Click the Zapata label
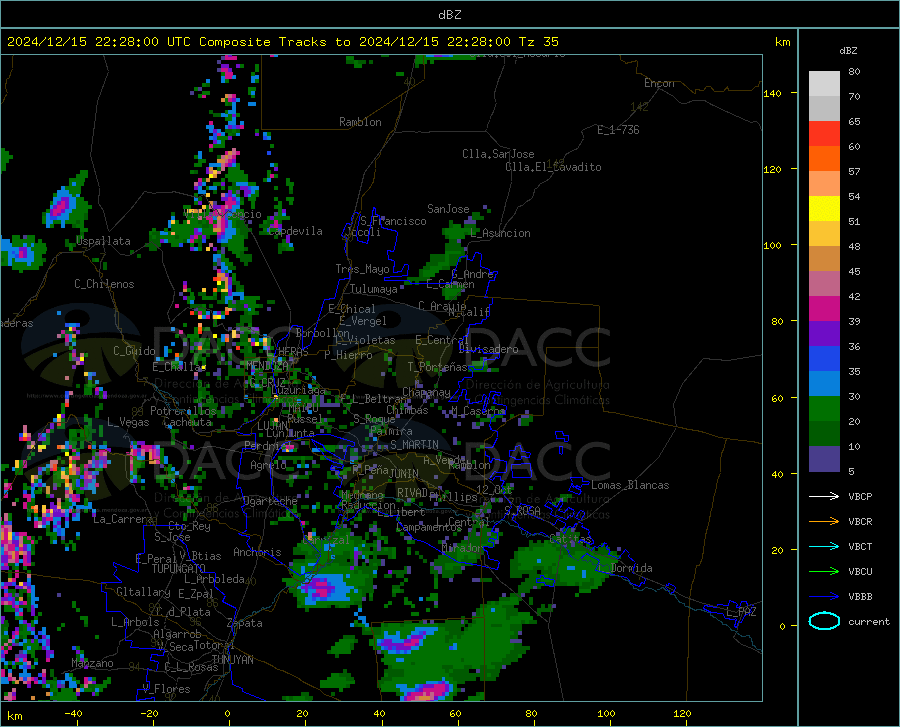Image resolution: width=900 pixels, height=727 pixels. point(245,623)
